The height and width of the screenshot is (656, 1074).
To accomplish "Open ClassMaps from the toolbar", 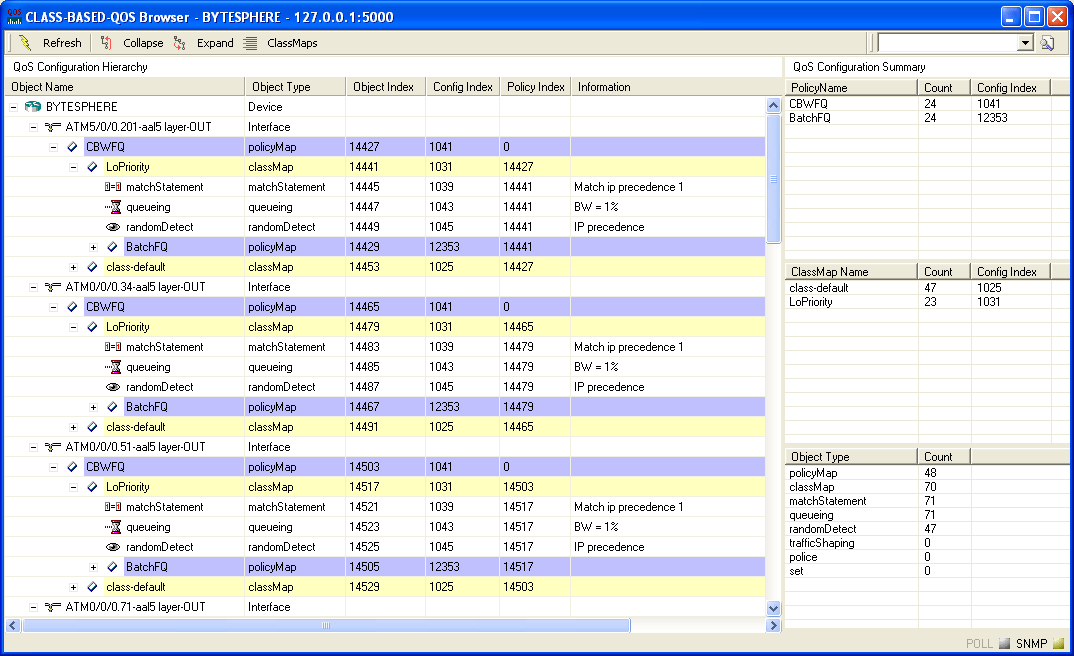I will coord(280,43).
